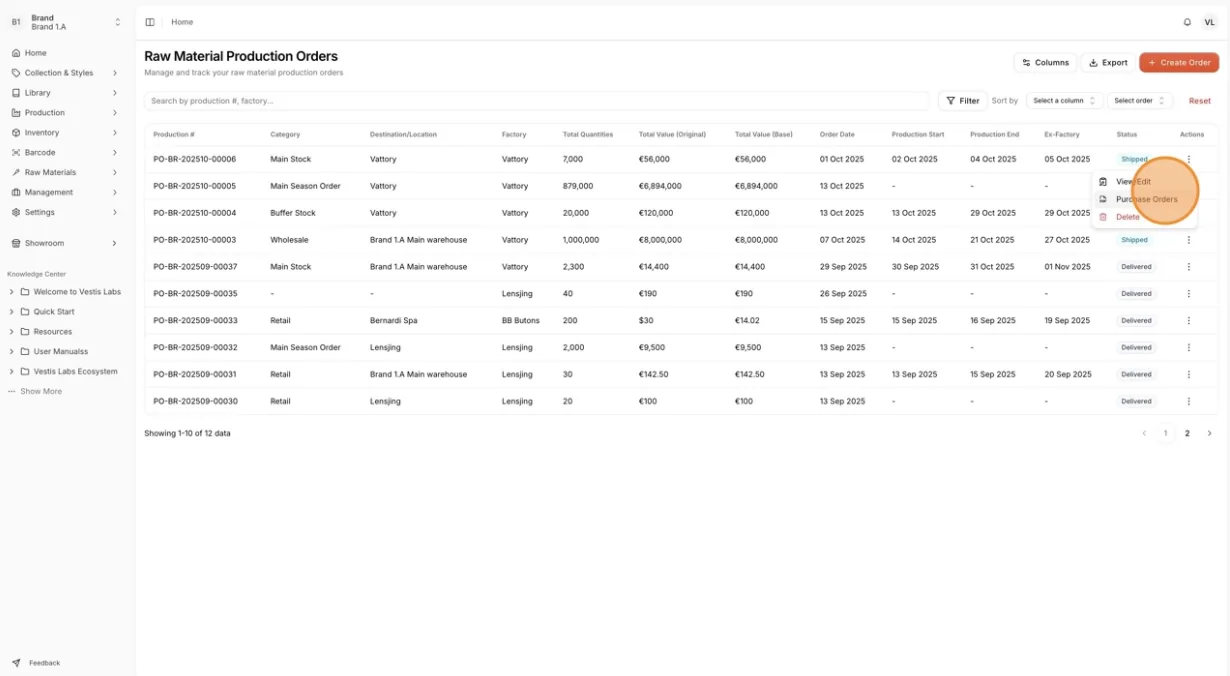Click the Production folder icon in sidebar
Image resolution: width=1230 pixels, height=676 pixels.
coord(16,113)
